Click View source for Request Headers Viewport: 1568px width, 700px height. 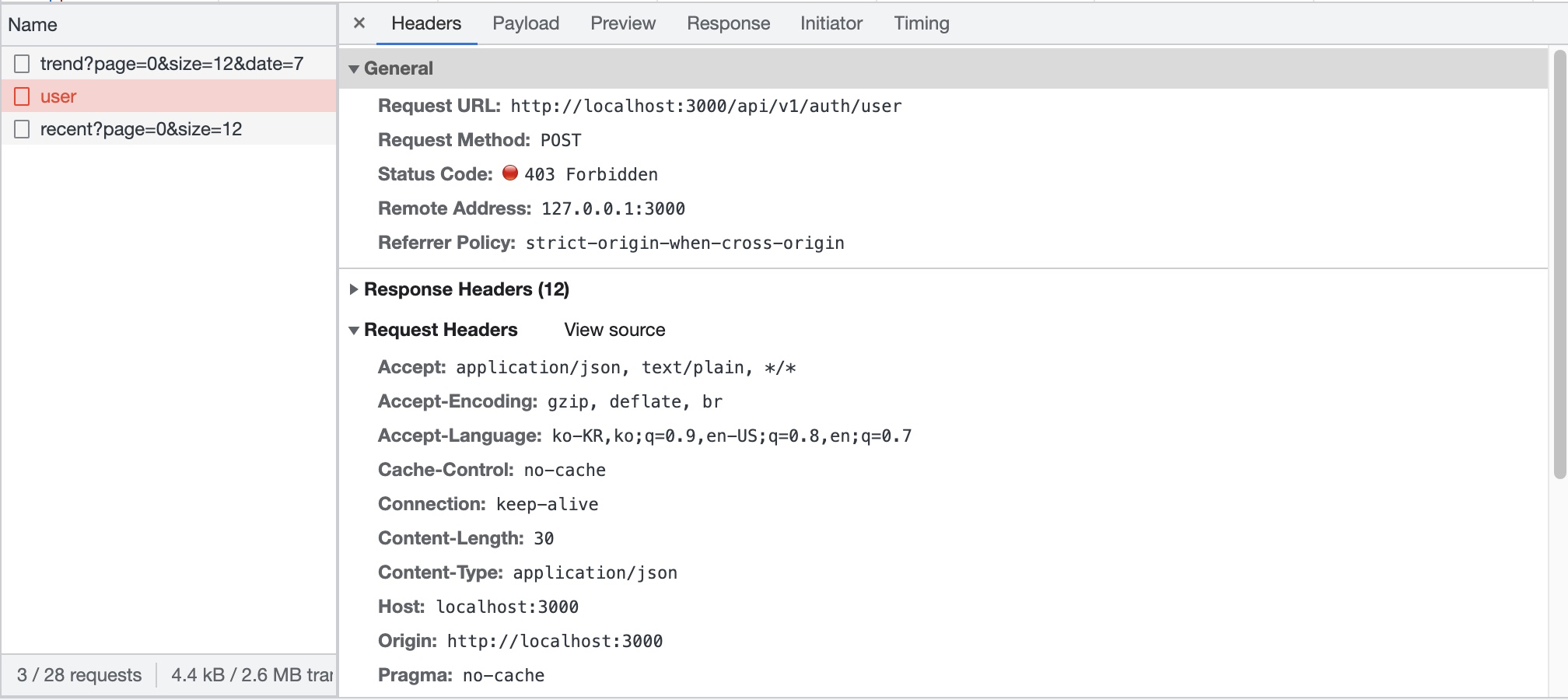click(614, 330)
